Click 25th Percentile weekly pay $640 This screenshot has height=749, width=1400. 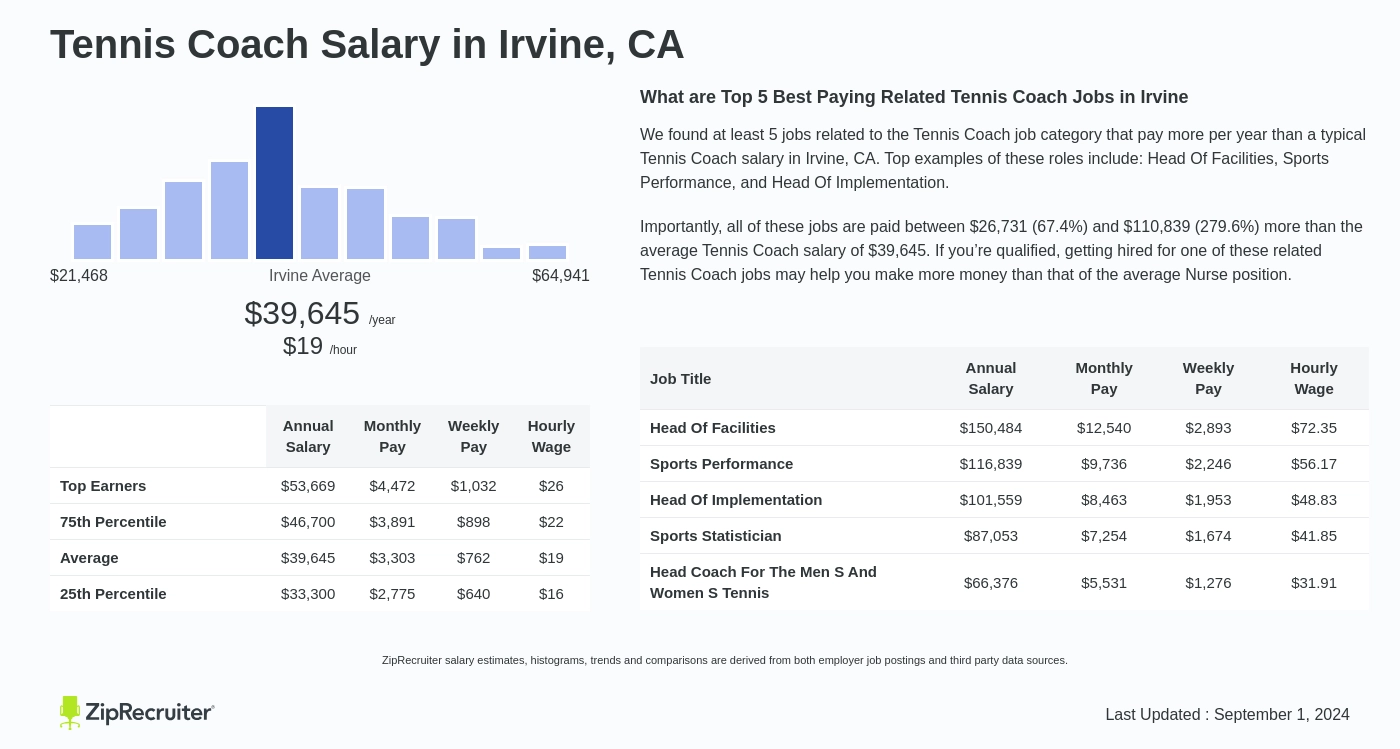(474, 594)
